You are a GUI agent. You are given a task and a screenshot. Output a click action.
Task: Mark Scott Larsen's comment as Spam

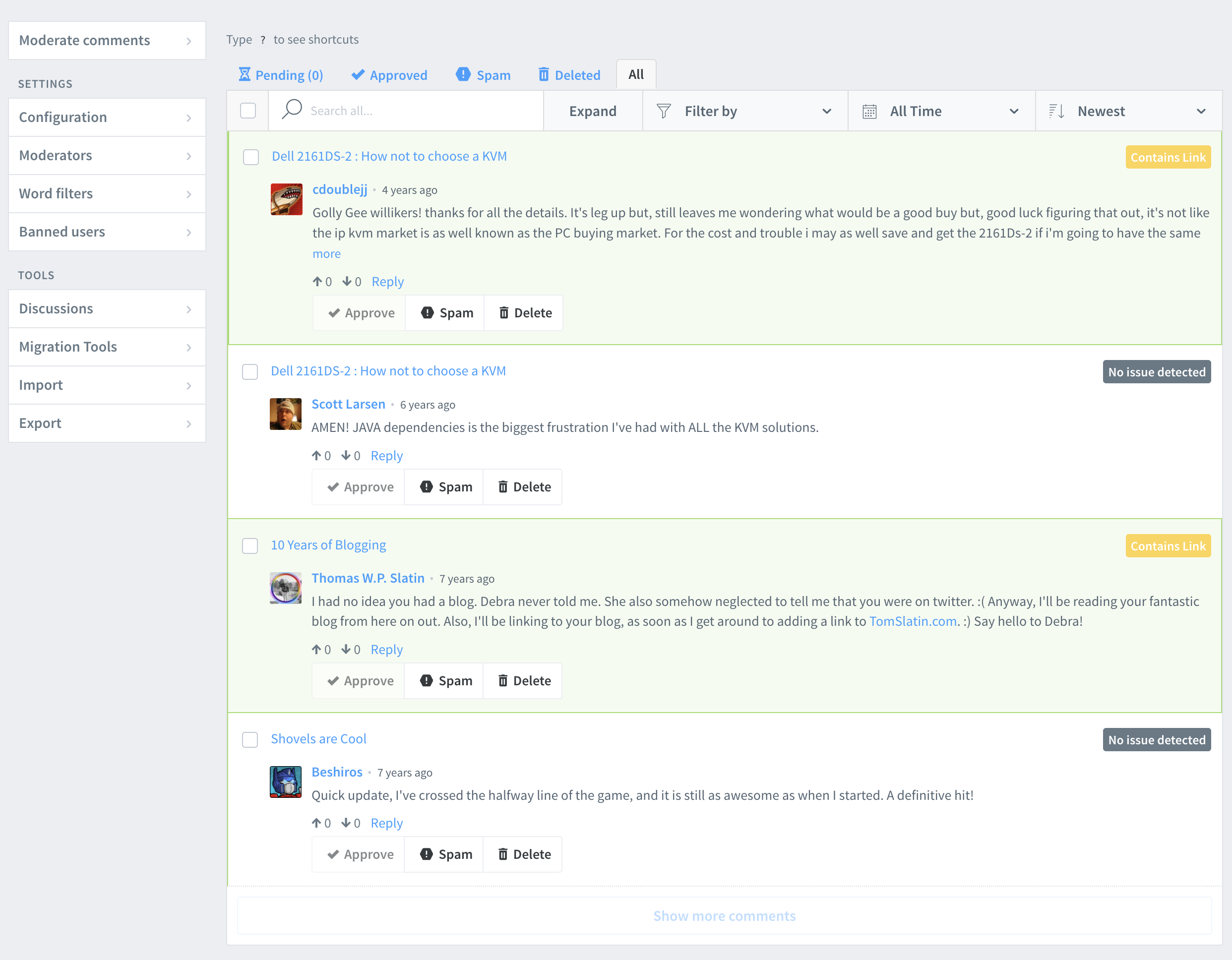click(x=444, y=487)
